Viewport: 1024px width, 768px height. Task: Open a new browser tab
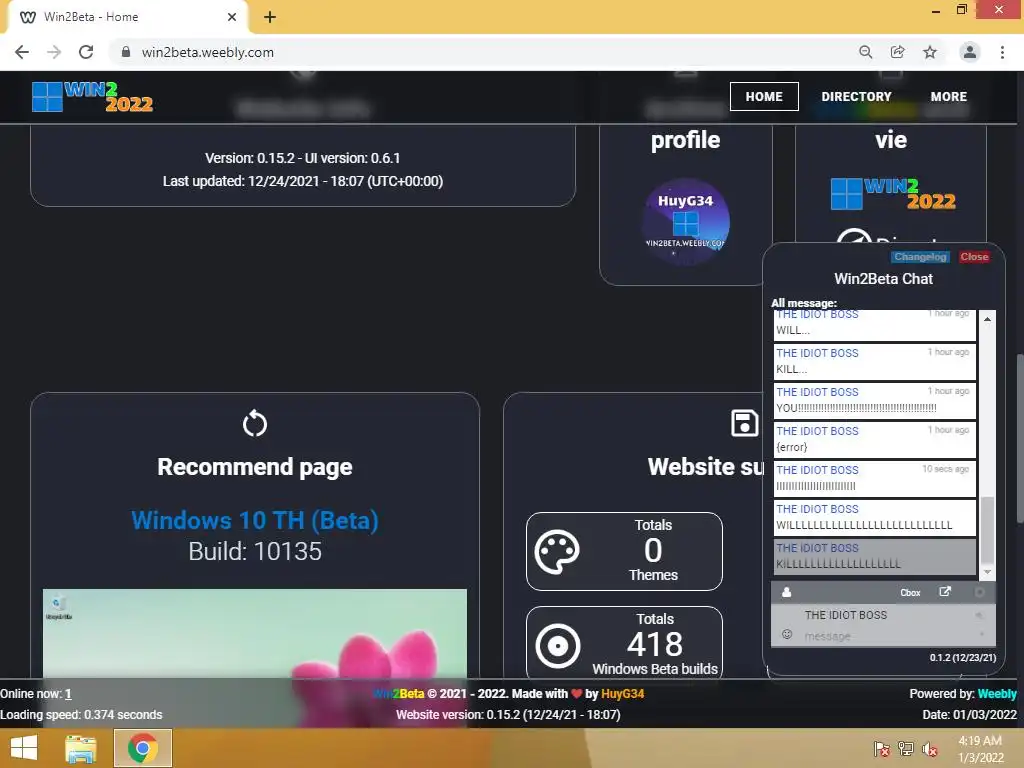point(270,17)
